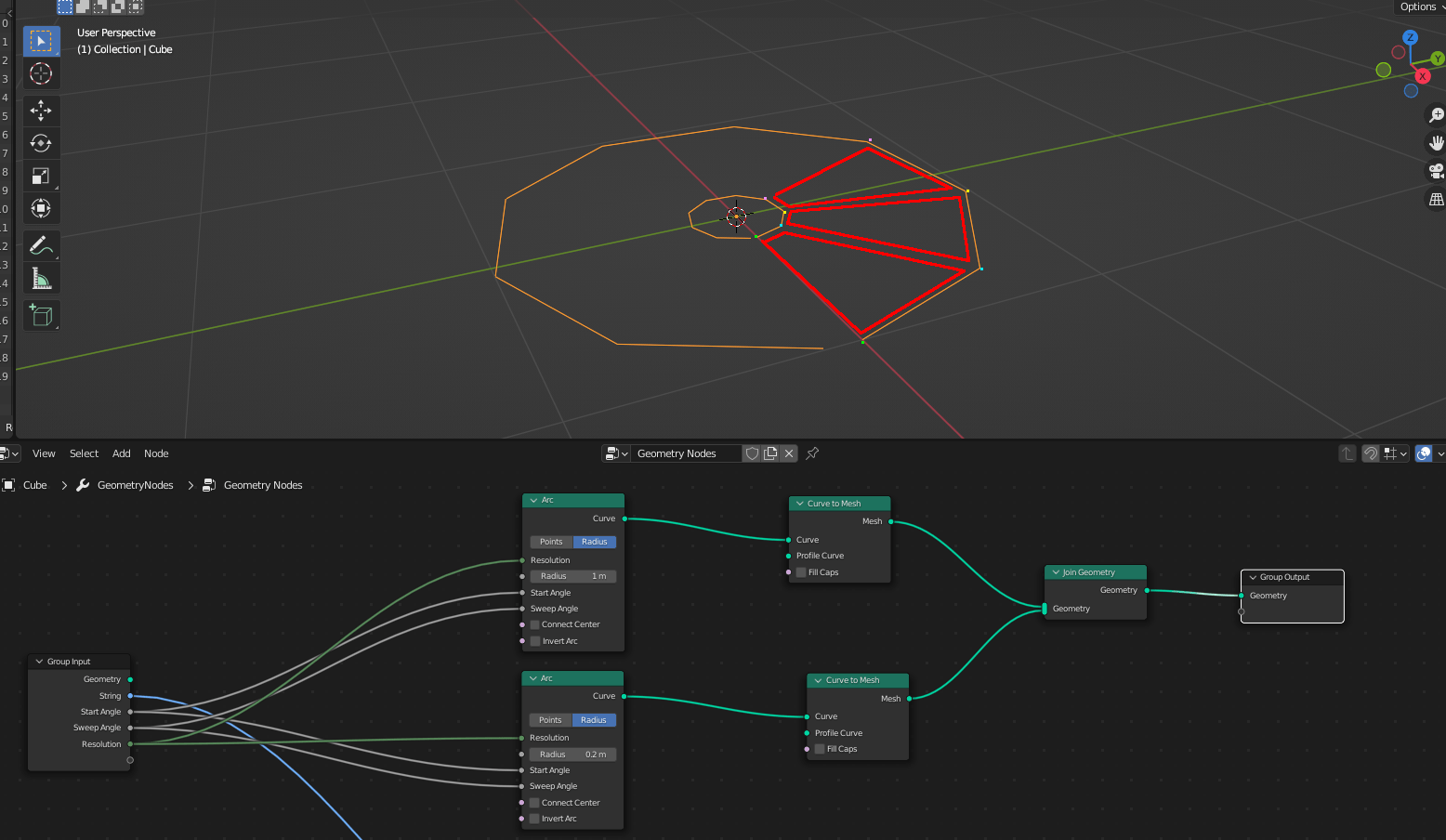
Task: Select the Measure tool in the viewport toolbar
Action: 41,278
